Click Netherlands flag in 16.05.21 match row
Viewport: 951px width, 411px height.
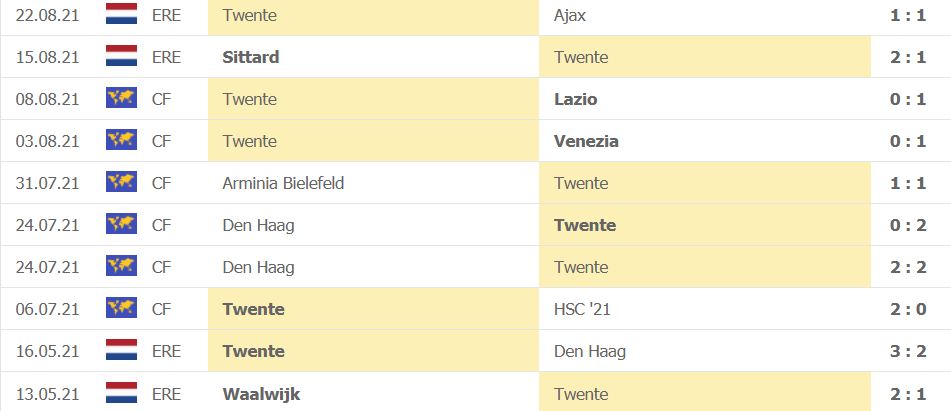click(x=121, y=351)
